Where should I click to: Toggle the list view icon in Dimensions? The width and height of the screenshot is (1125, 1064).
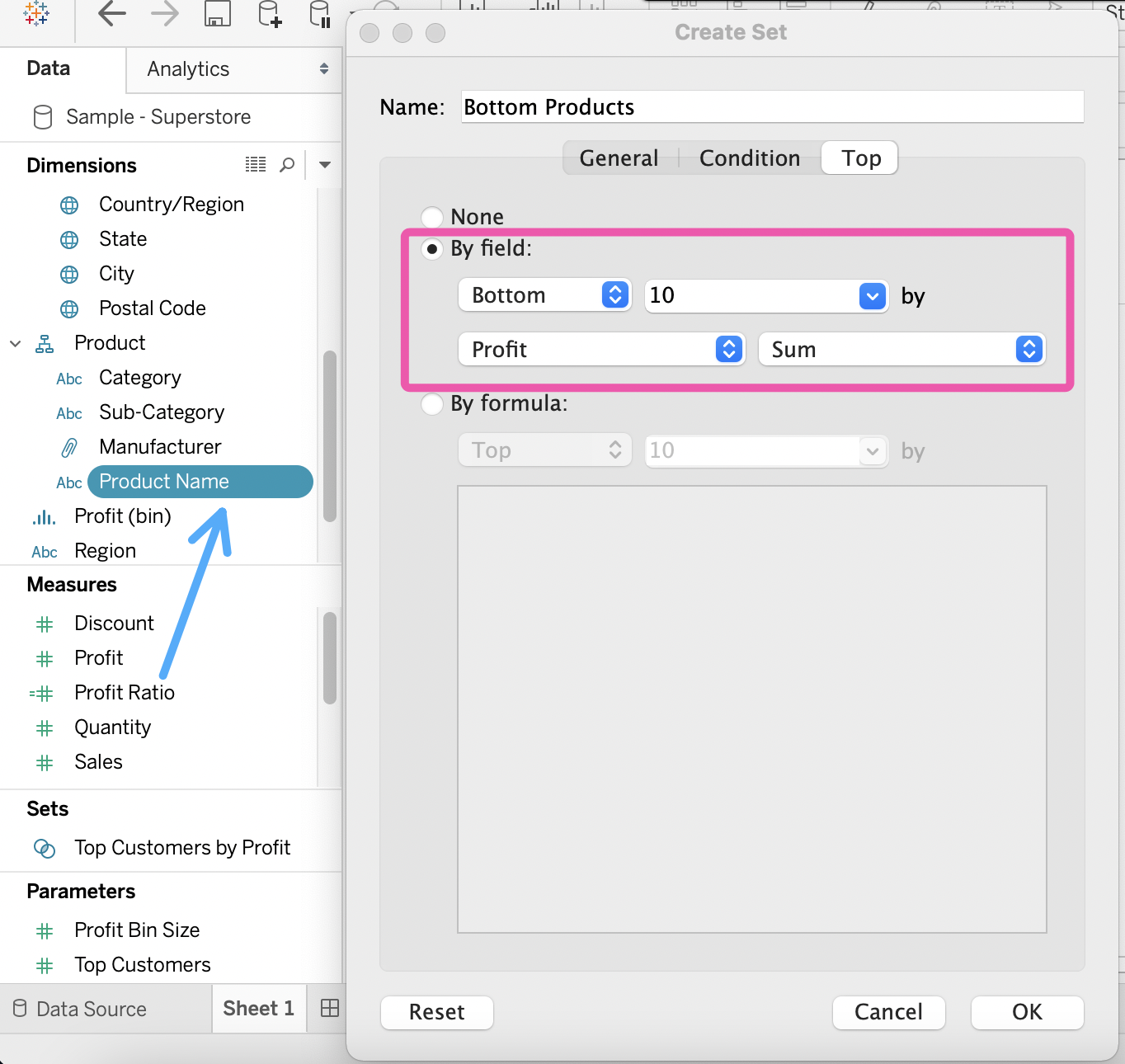click(x=256, y=165)
